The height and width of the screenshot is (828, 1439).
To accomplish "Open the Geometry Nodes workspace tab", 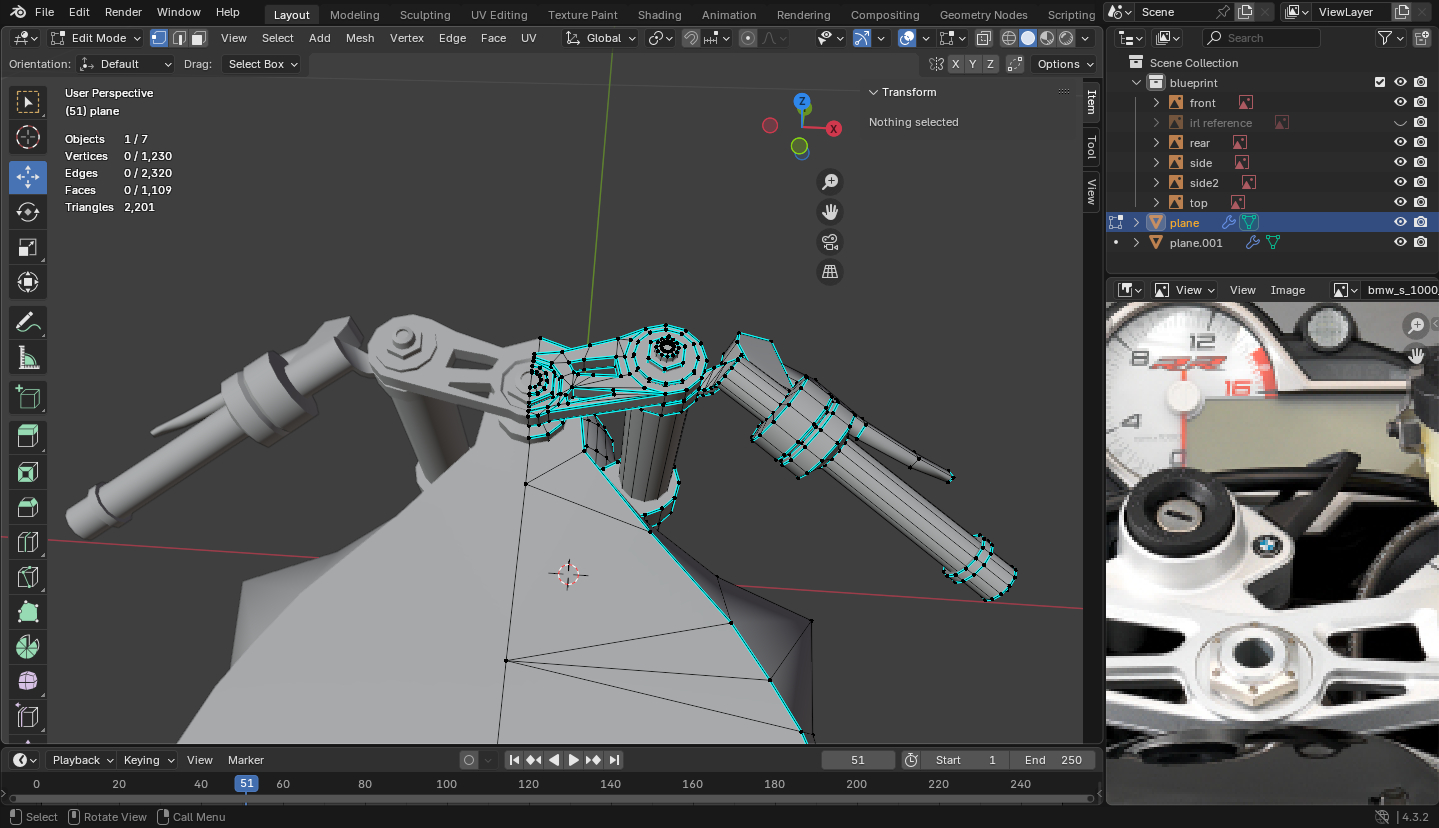I will pyautogui.click(x=983, y=15).
